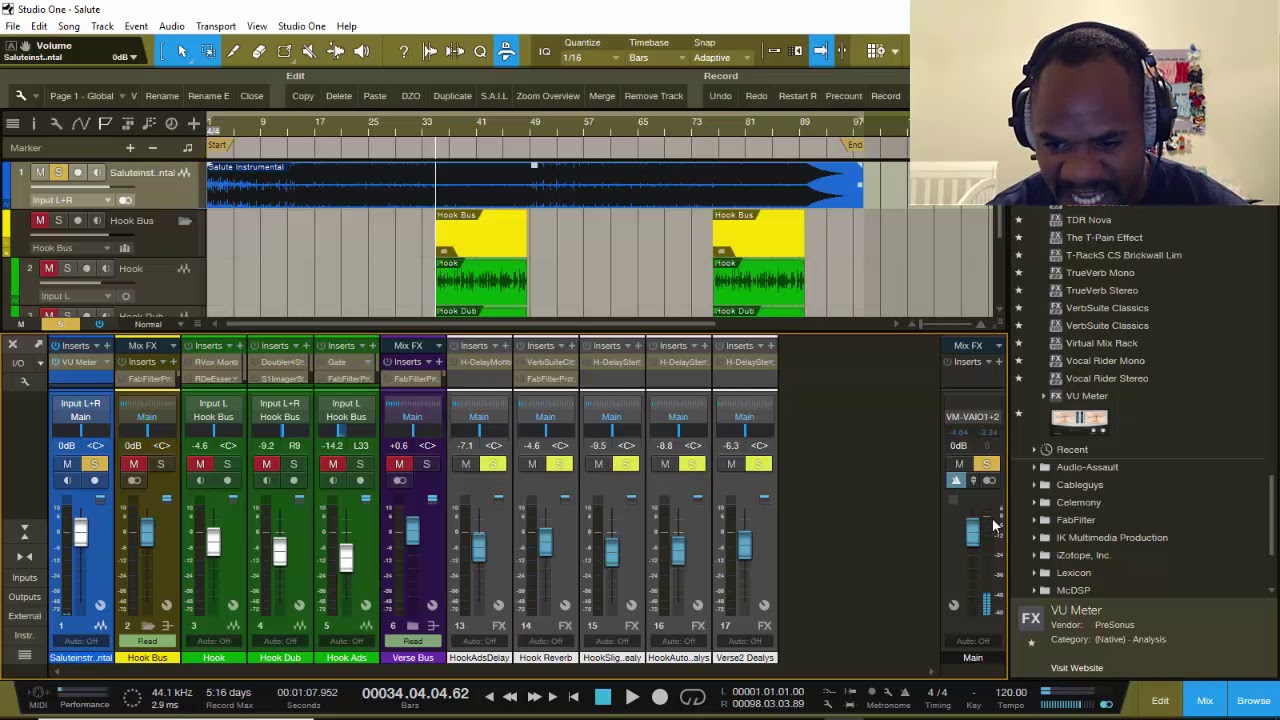Open the Snap Adaptive dropdown
Screen dimensions: 1280x720
721,58
